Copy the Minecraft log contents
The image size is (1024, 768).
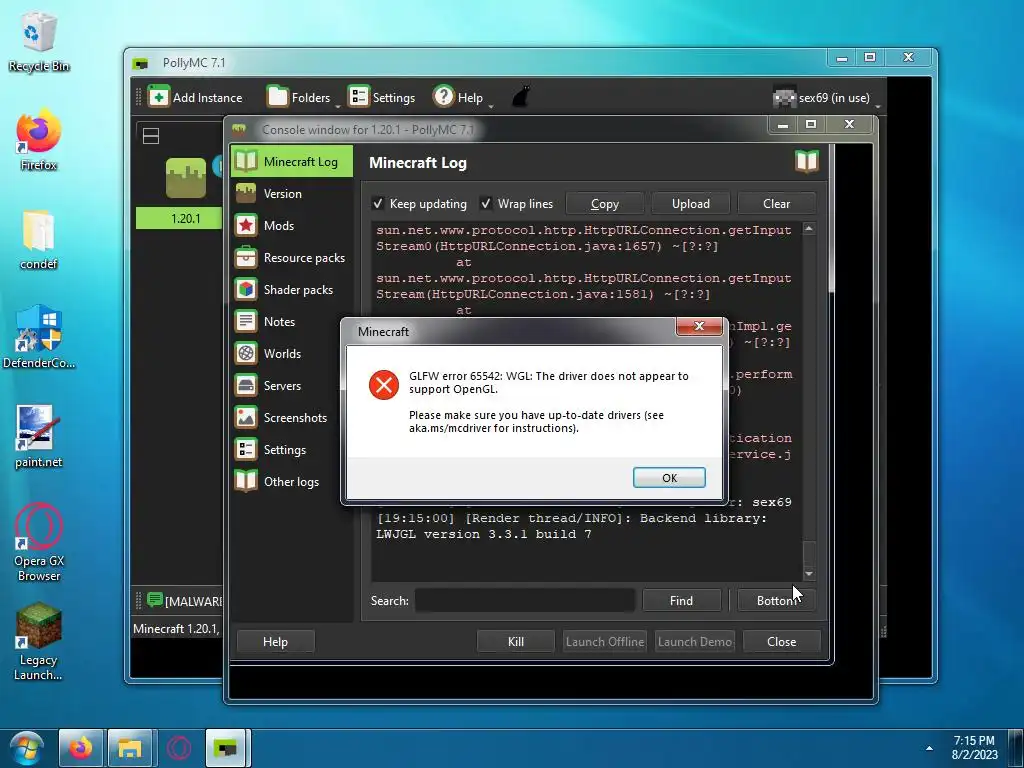[605, 204]
